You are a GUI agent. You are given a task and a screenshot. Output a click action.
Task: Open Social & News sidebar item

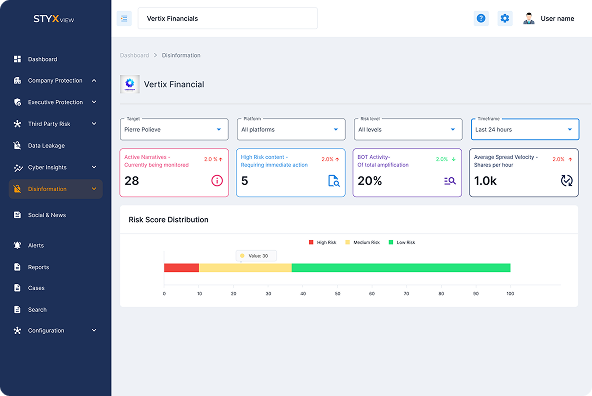56,215
